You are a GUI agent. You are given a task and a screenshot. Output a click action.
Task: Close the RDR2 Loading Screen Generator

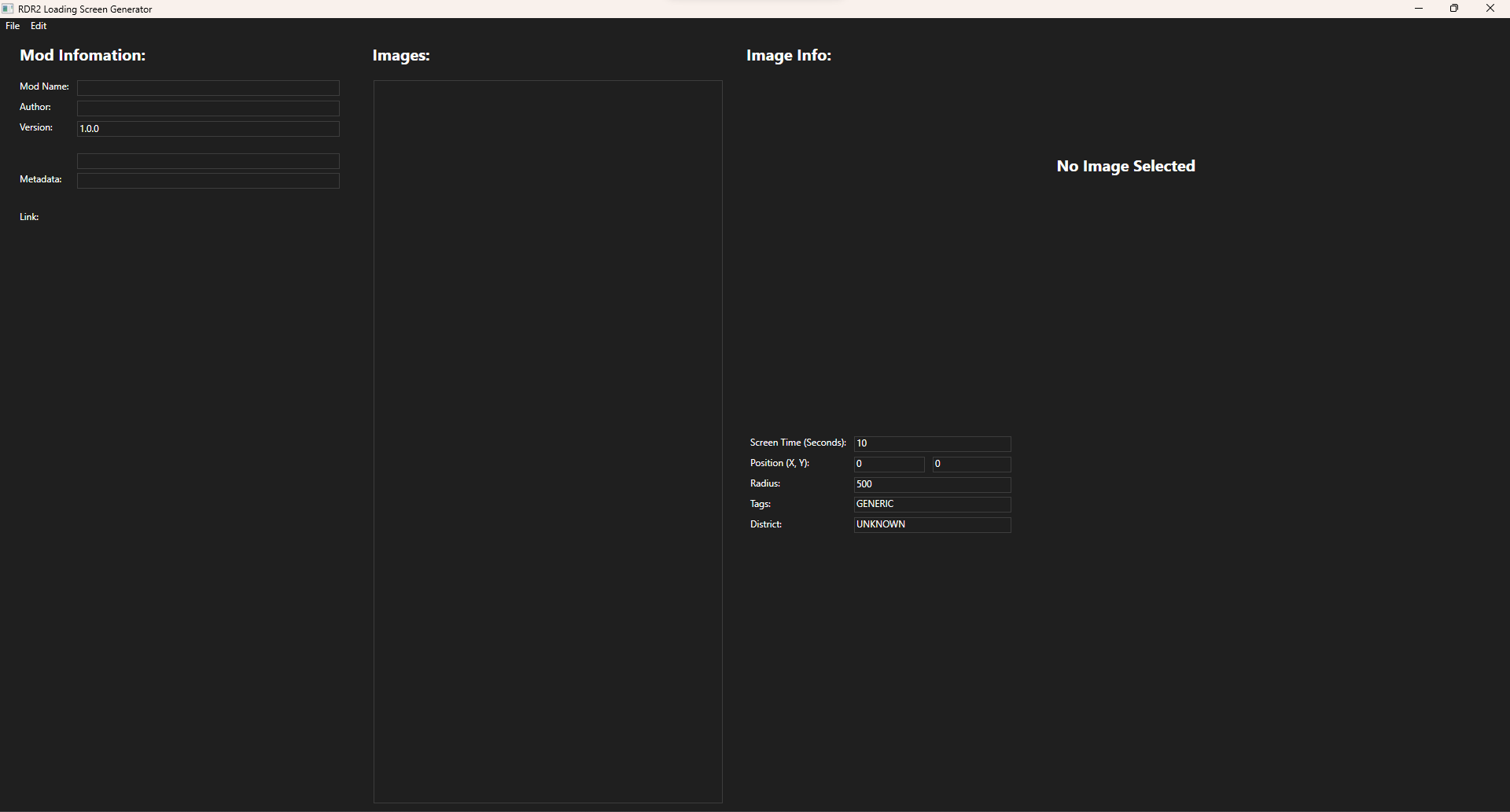1490,9
